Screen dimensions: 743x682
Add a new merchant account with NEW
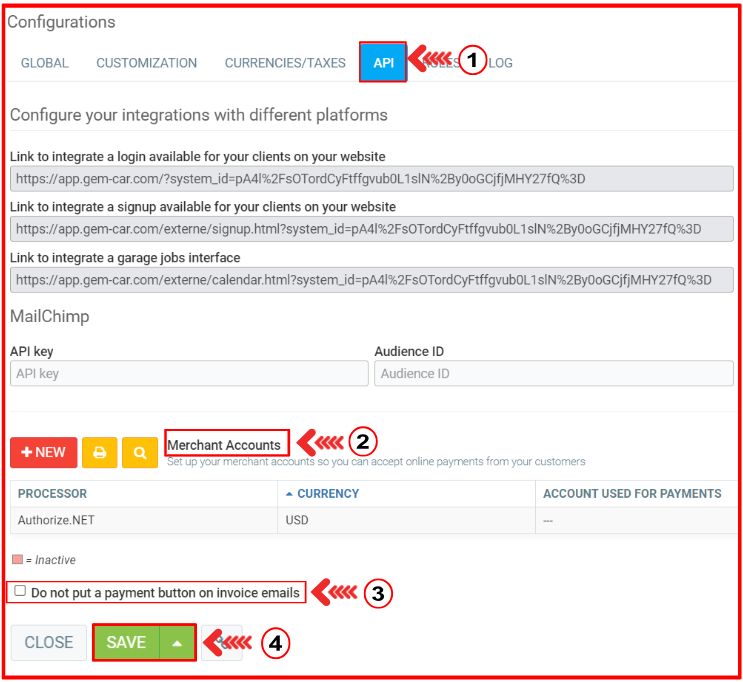coord(43,452)
